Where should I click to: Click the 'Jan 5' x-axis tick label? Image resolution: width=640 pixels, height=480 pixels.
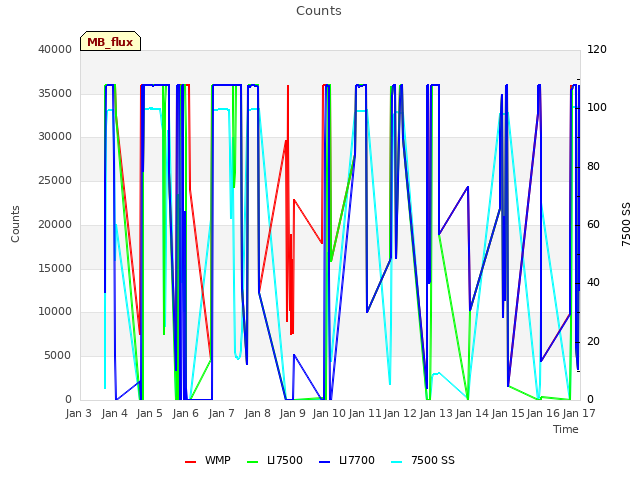[150, 413]
